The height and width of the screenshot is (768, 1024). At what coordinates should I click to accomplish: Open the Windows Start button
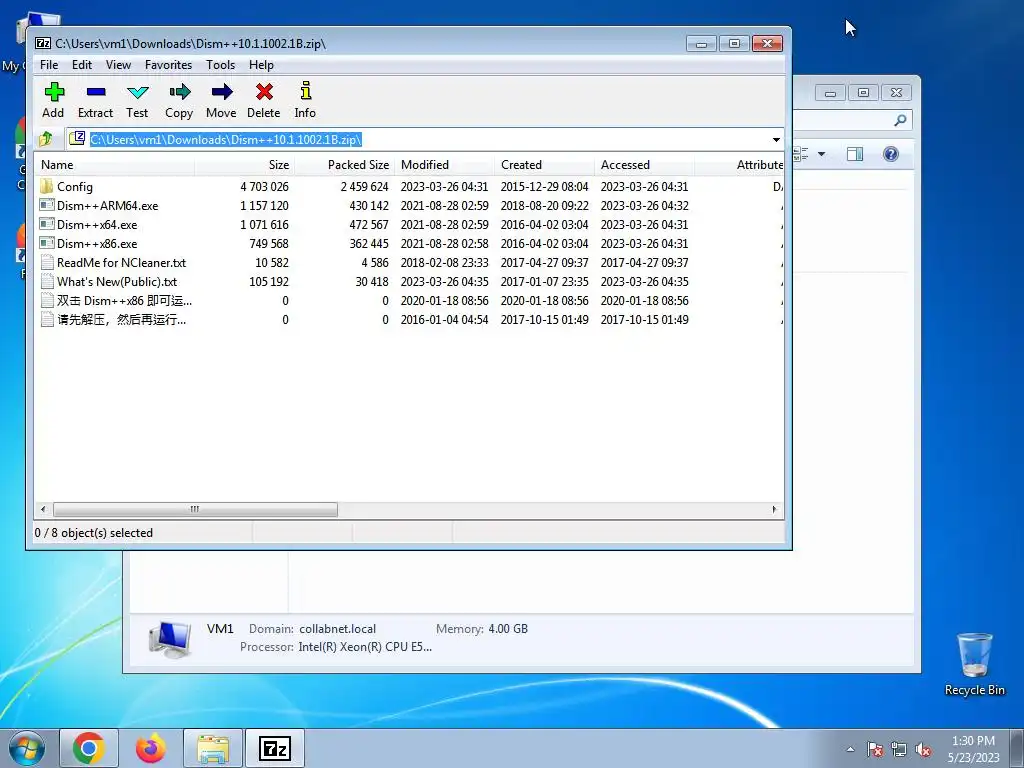click(26, 748)
